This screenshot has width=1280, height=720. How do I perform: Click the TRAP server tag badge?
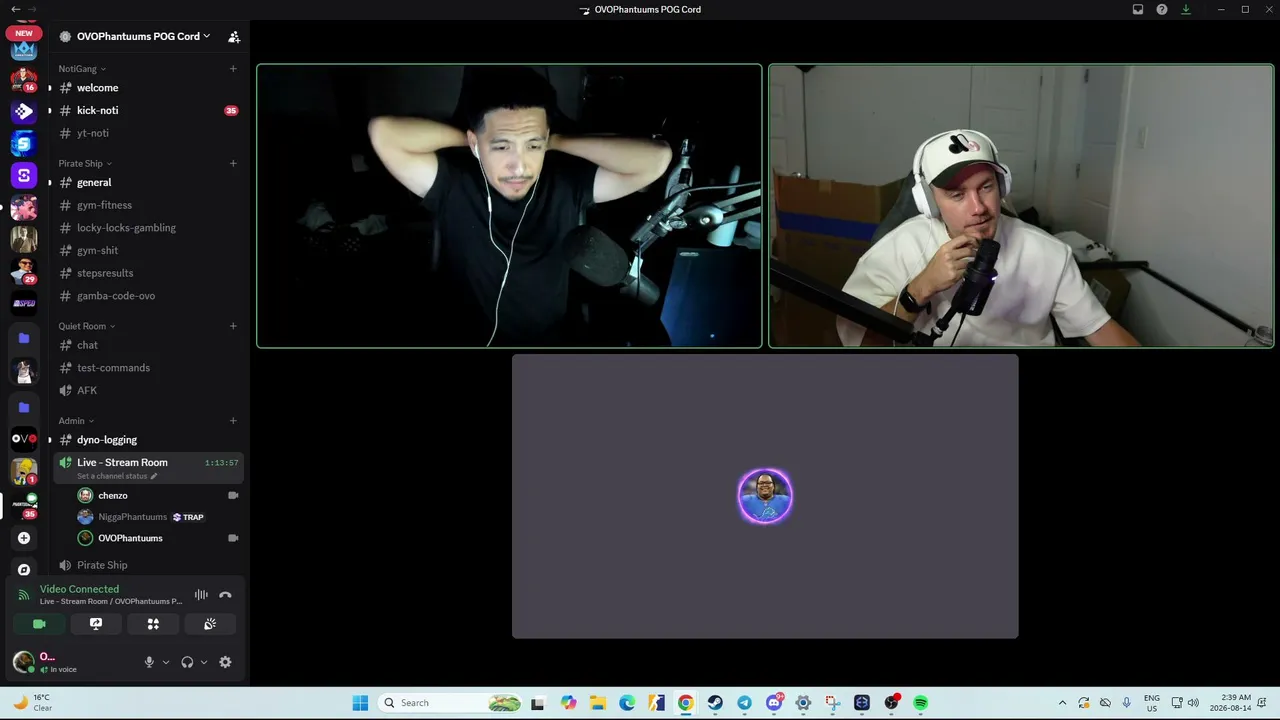tap(188, 517)
